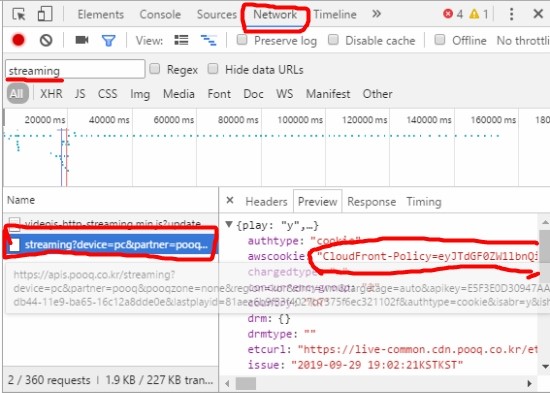The width and height of the screenshot is (550, 393).
Task: Filter requests by JS
Action: tap(80, 94)
